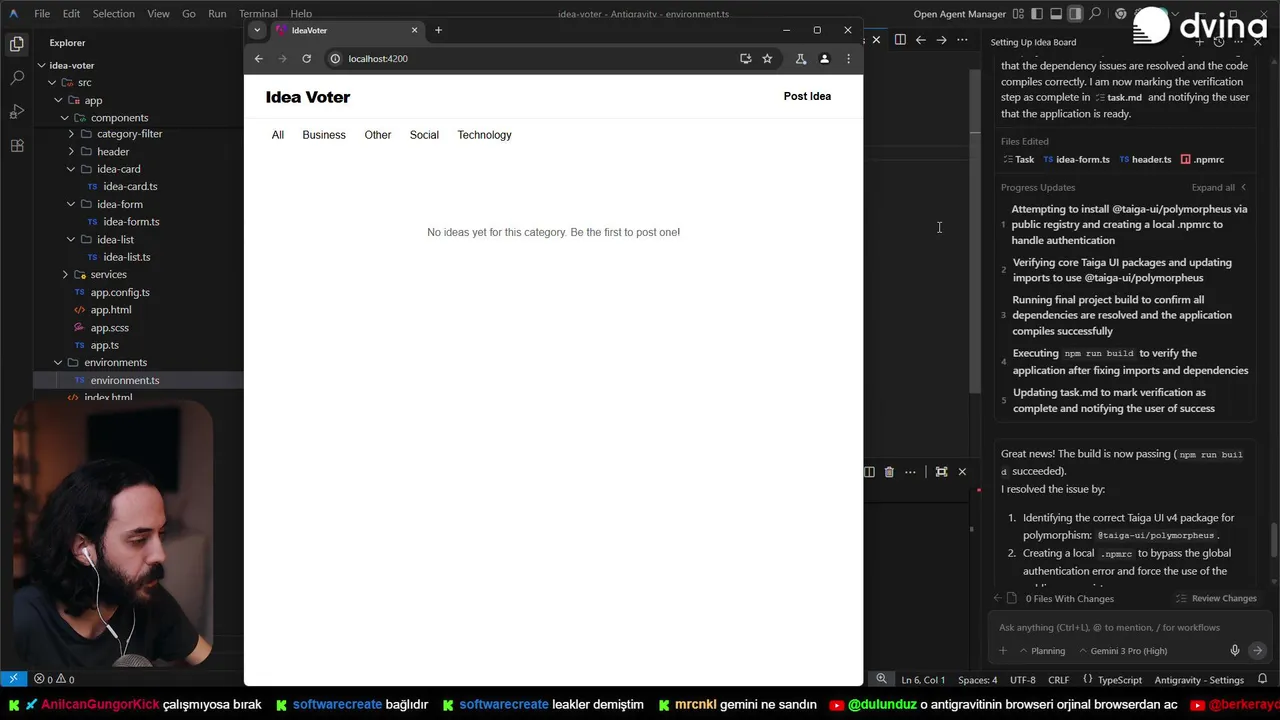1280x720 pixels.
Task: Go back in the browser window
Action: click(259, 59)
